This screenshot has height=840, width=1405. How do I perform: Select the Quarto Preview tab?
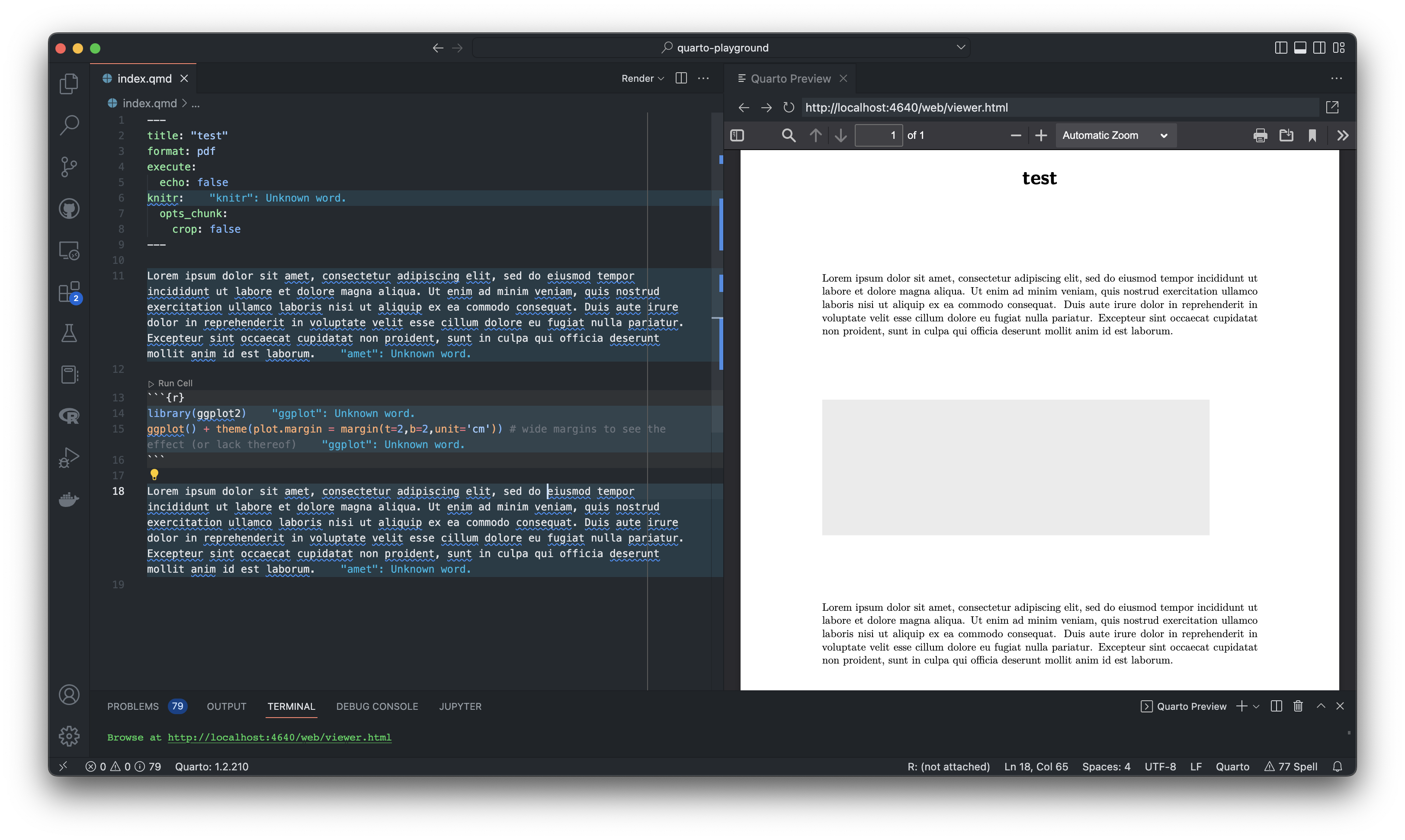[791, 79]
